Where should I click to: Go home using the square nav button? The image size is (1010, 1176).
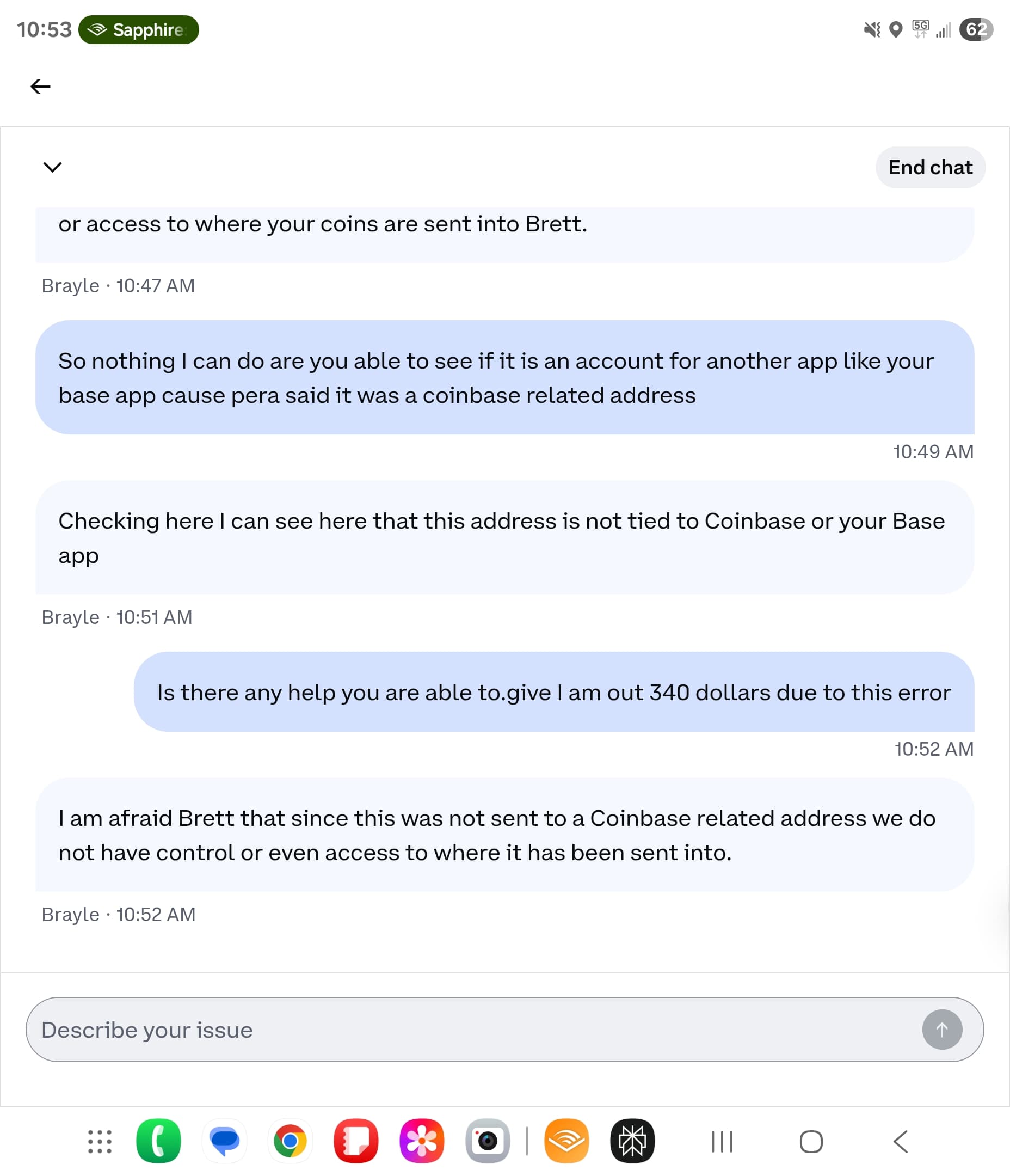click(811, 1141)
